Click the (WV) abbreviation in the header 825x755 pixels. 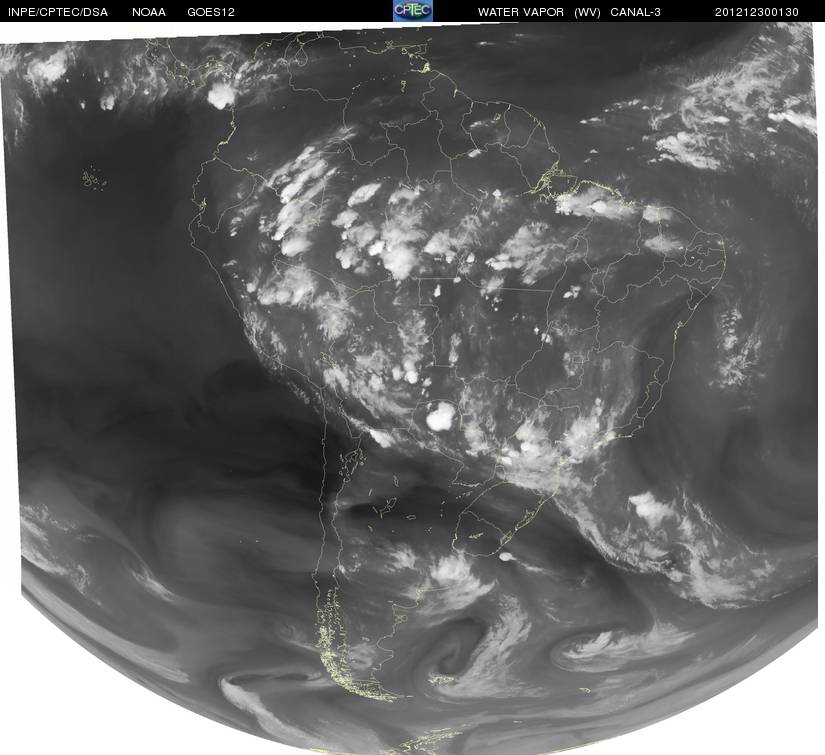[587, 12]
